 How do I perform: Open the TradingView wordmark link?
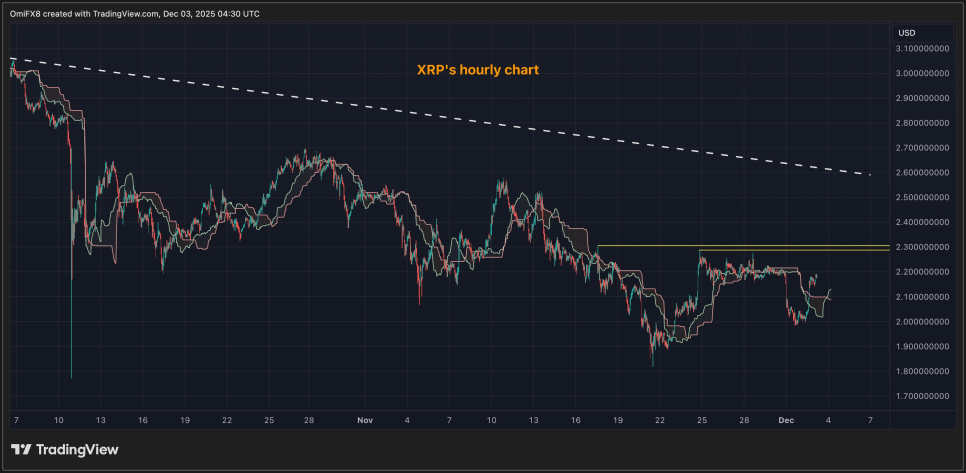point(77,450)
